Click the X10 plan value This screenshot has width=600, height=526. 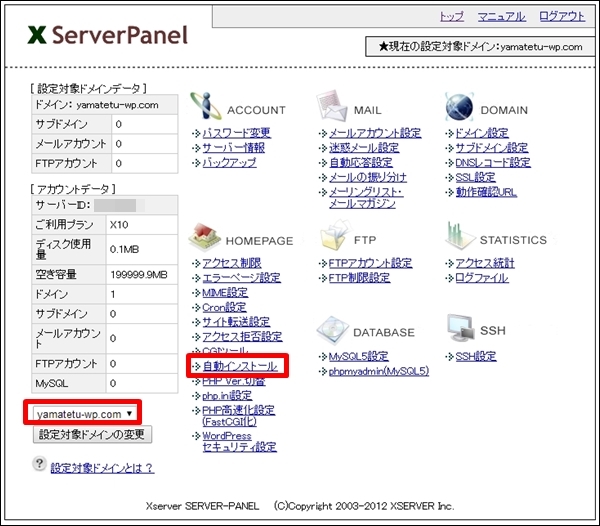(119, 225)
